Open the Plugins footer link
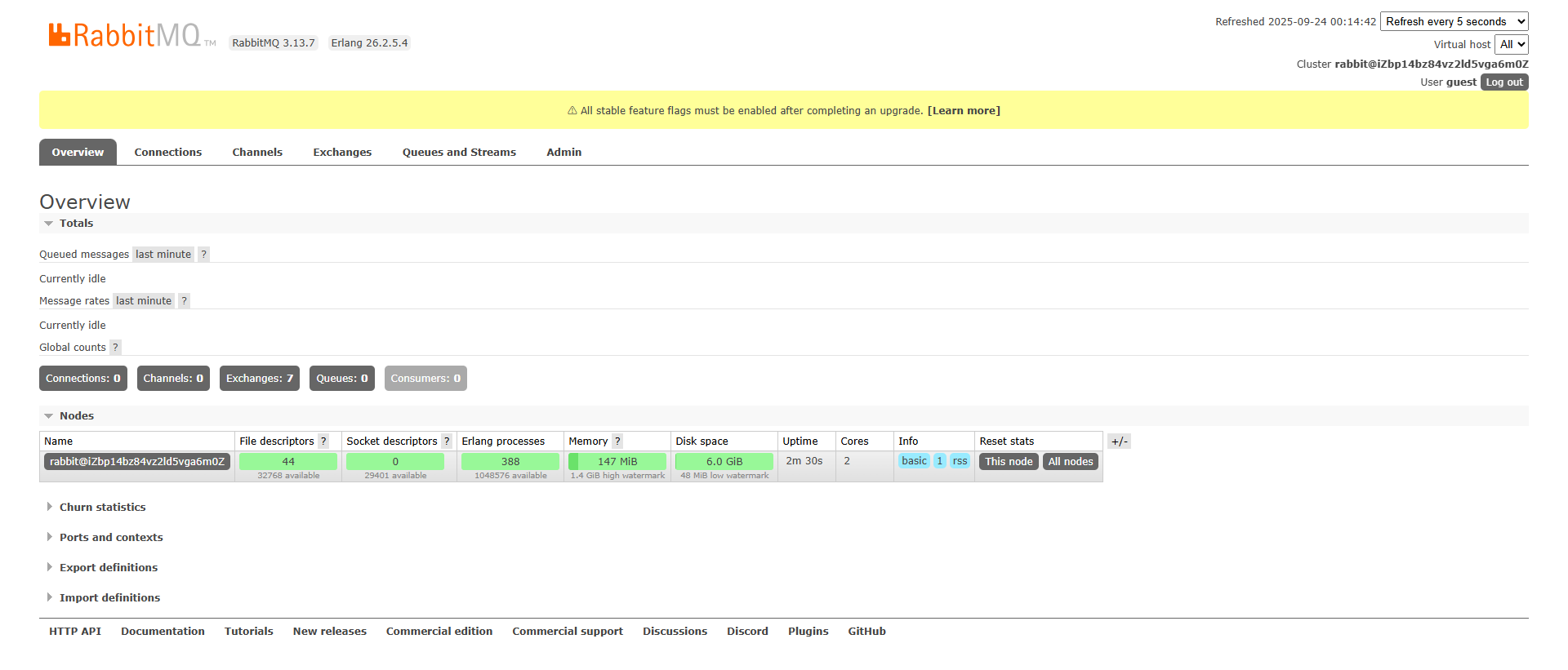1568x670 pixels. pos(808,632)
